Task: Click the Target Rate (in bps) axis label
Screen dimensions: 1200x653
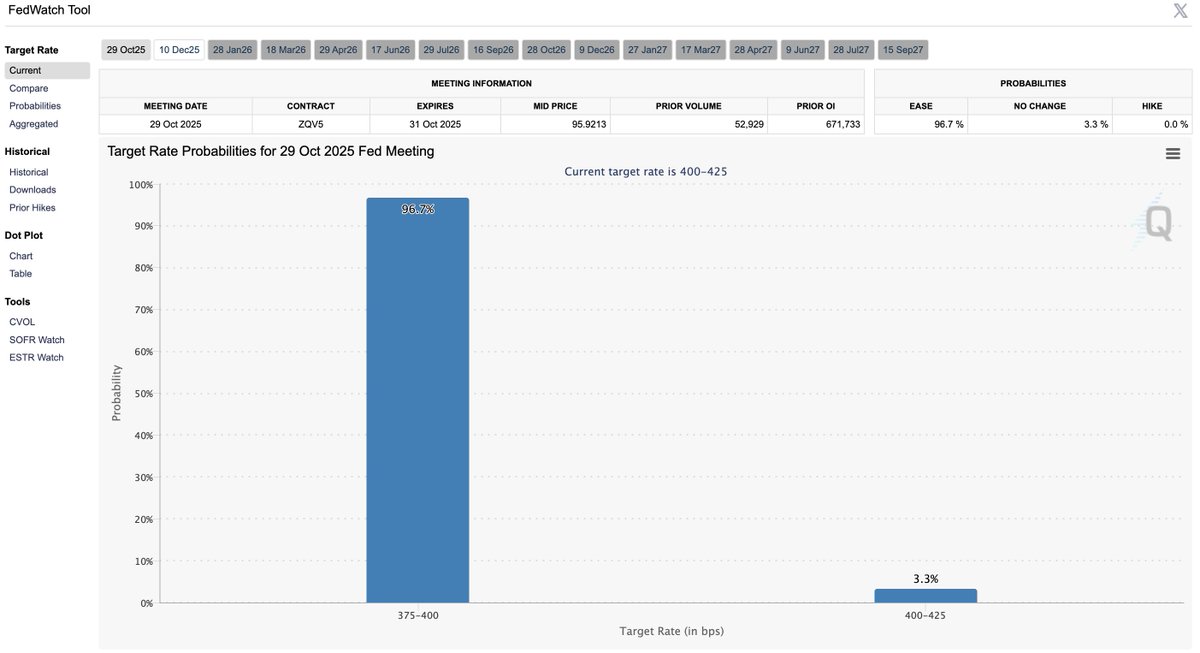Action: pos(671,631)
